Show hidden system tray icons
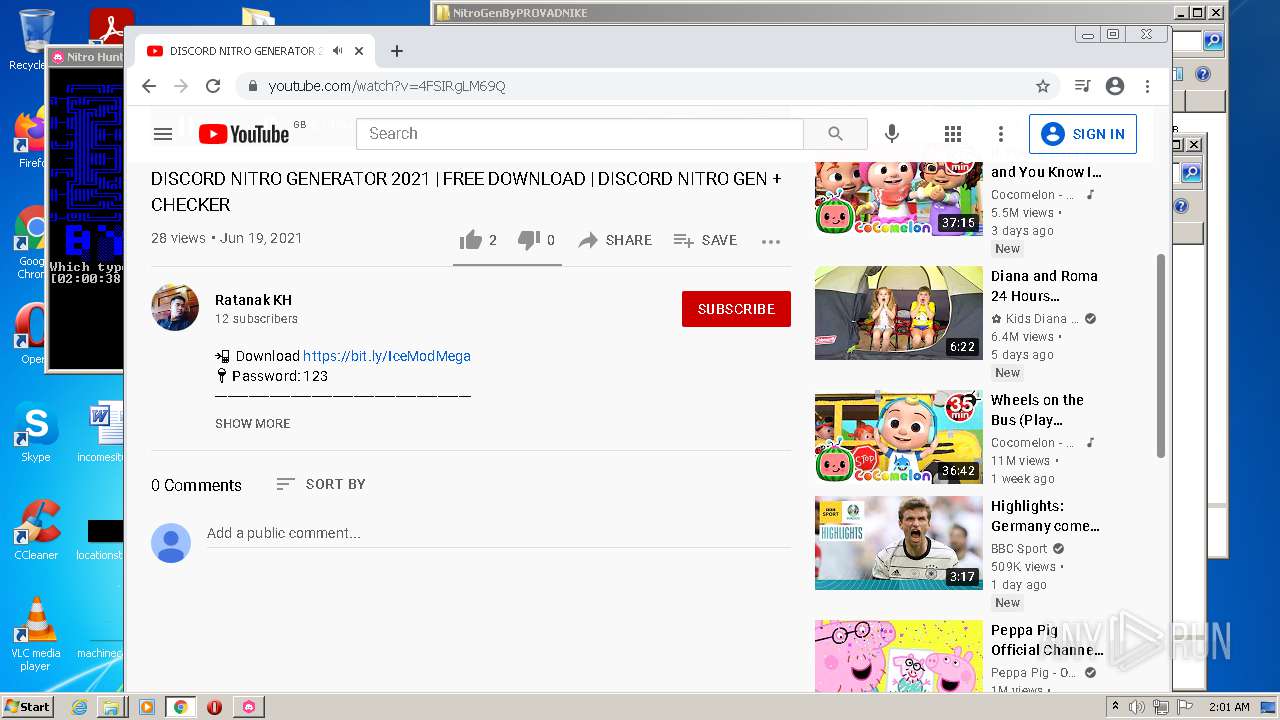The height and width of the screenshot is (720, 1280). click(x=1115, y=707)
